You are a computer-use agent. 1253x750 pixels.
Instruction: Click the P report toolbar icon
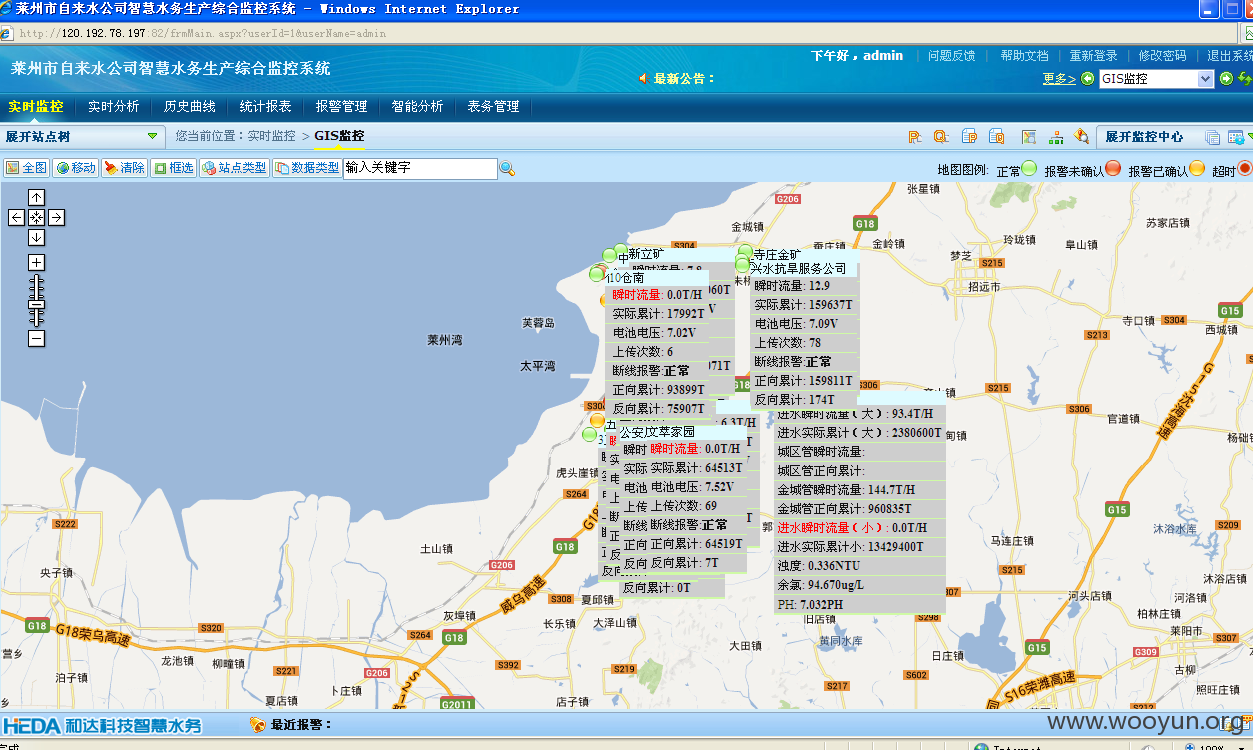coord(914,137)
